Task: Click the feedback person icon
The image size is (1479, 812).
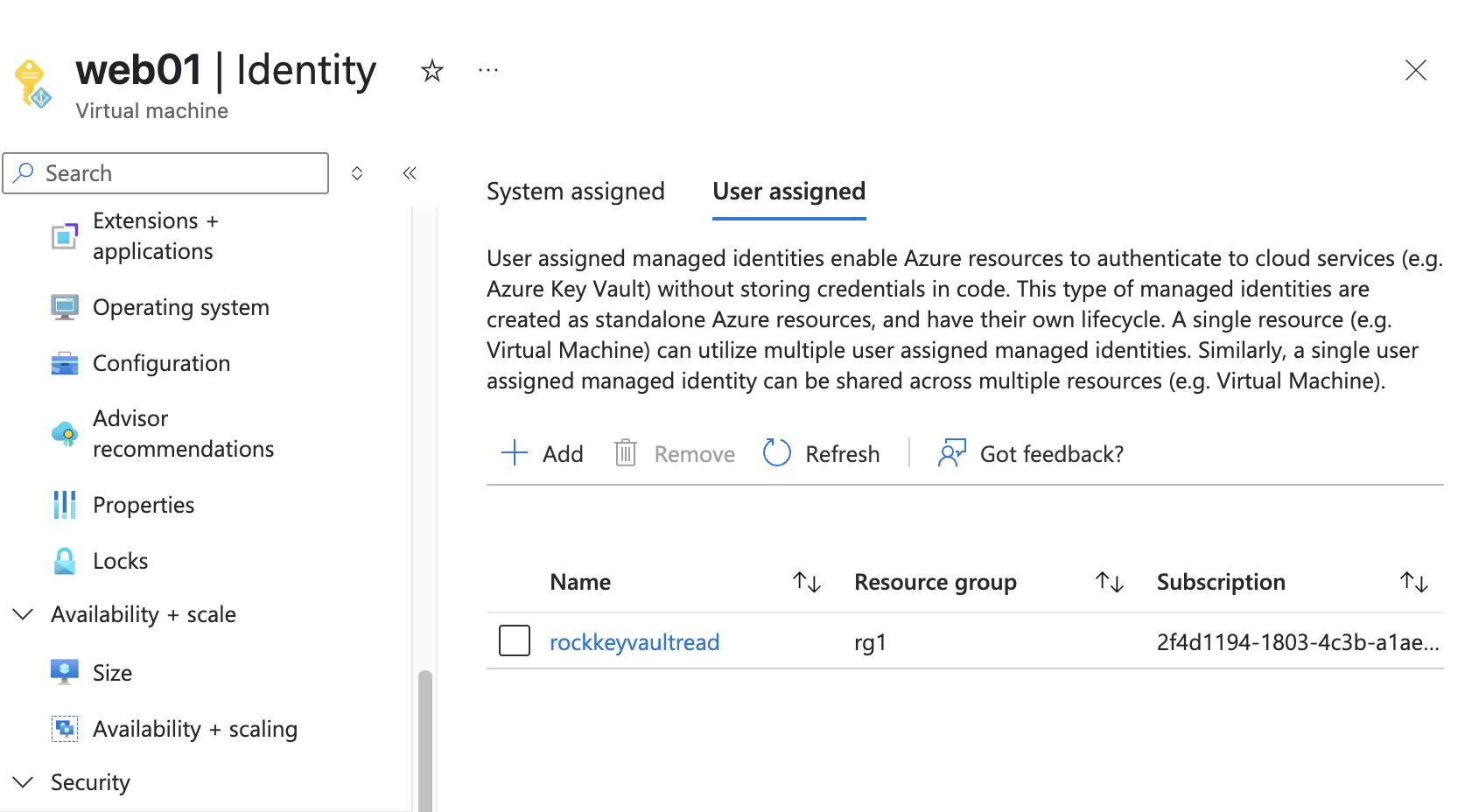Action: [952, 452]
